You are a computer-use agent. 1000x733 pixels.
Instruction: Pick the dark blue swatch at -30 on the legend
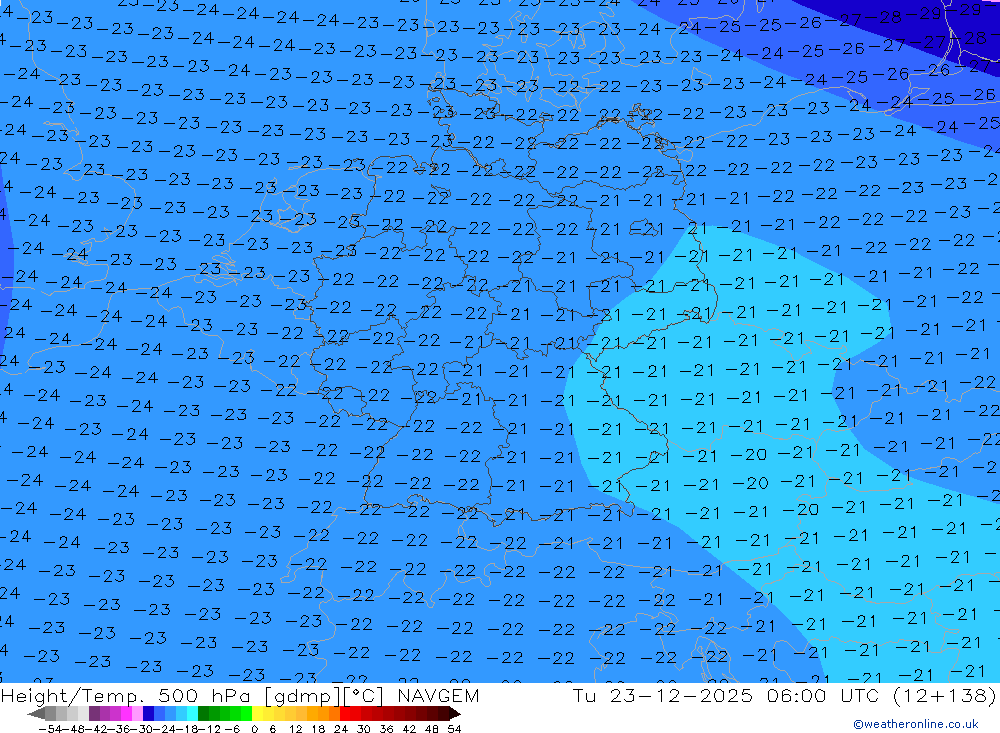tap(148, 714)
